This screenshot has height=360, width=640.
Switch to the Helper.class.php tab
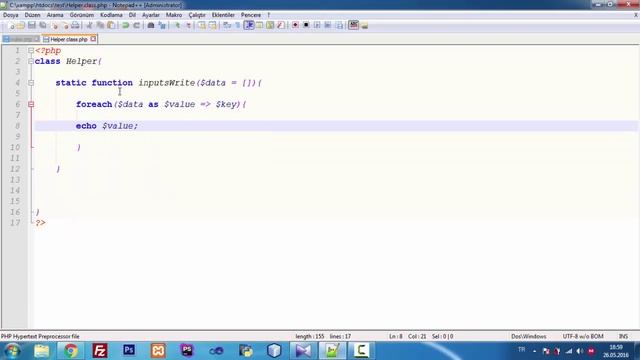[x=69, y=39]
